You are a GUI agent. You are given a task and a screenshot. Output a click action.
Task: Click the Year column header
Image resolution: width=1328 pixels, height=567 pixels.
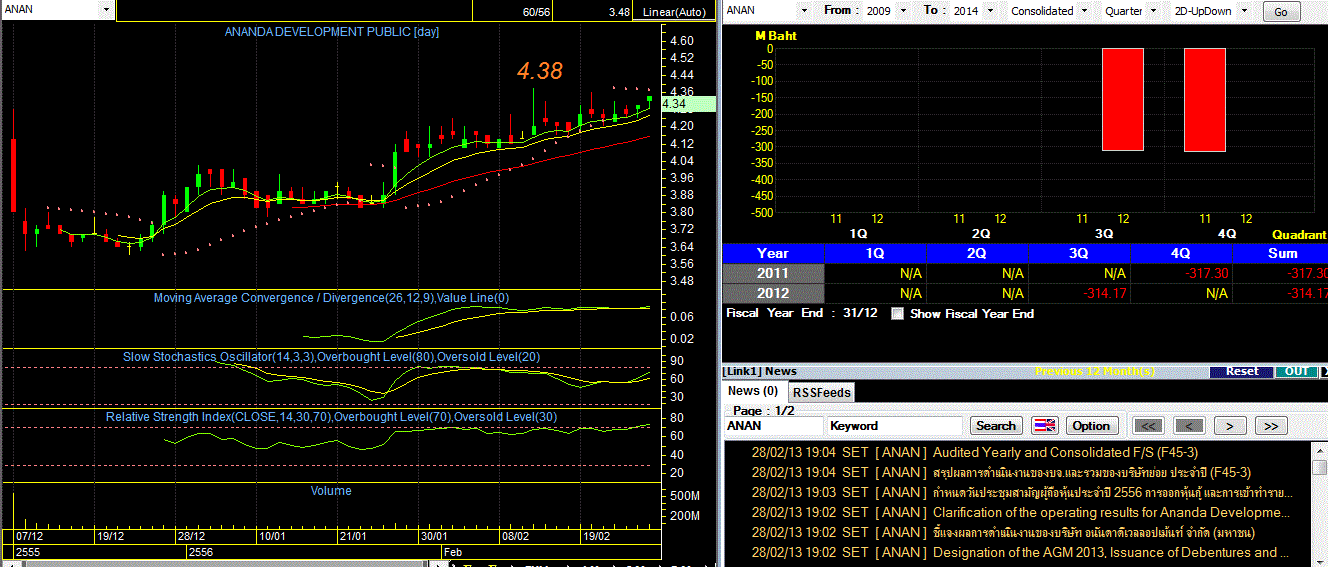pos(773,253)
